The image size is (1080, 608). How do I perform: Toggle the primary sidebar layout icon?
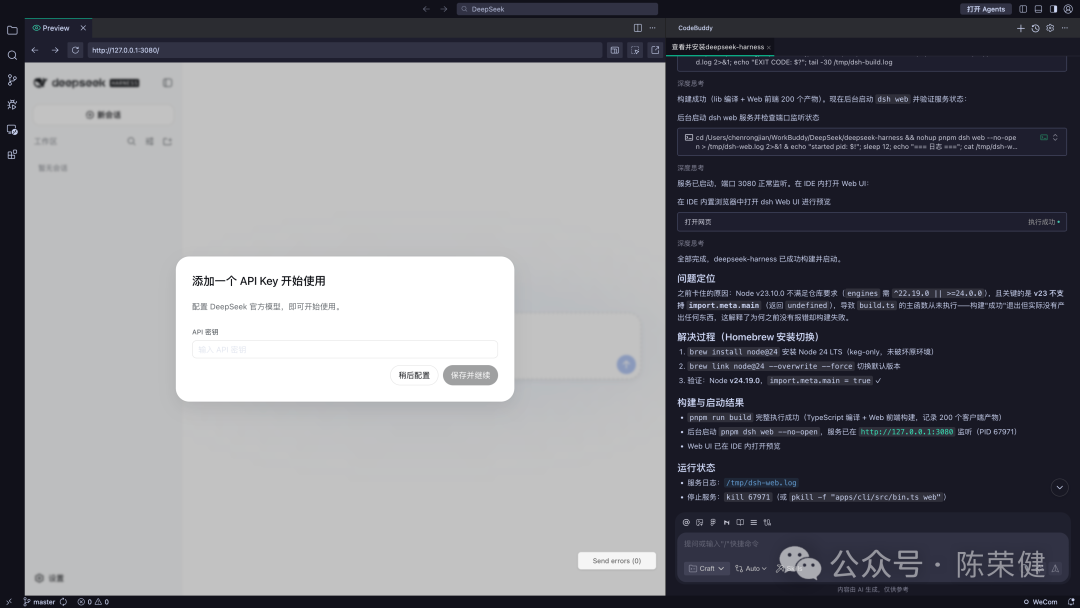point(1023,9)
